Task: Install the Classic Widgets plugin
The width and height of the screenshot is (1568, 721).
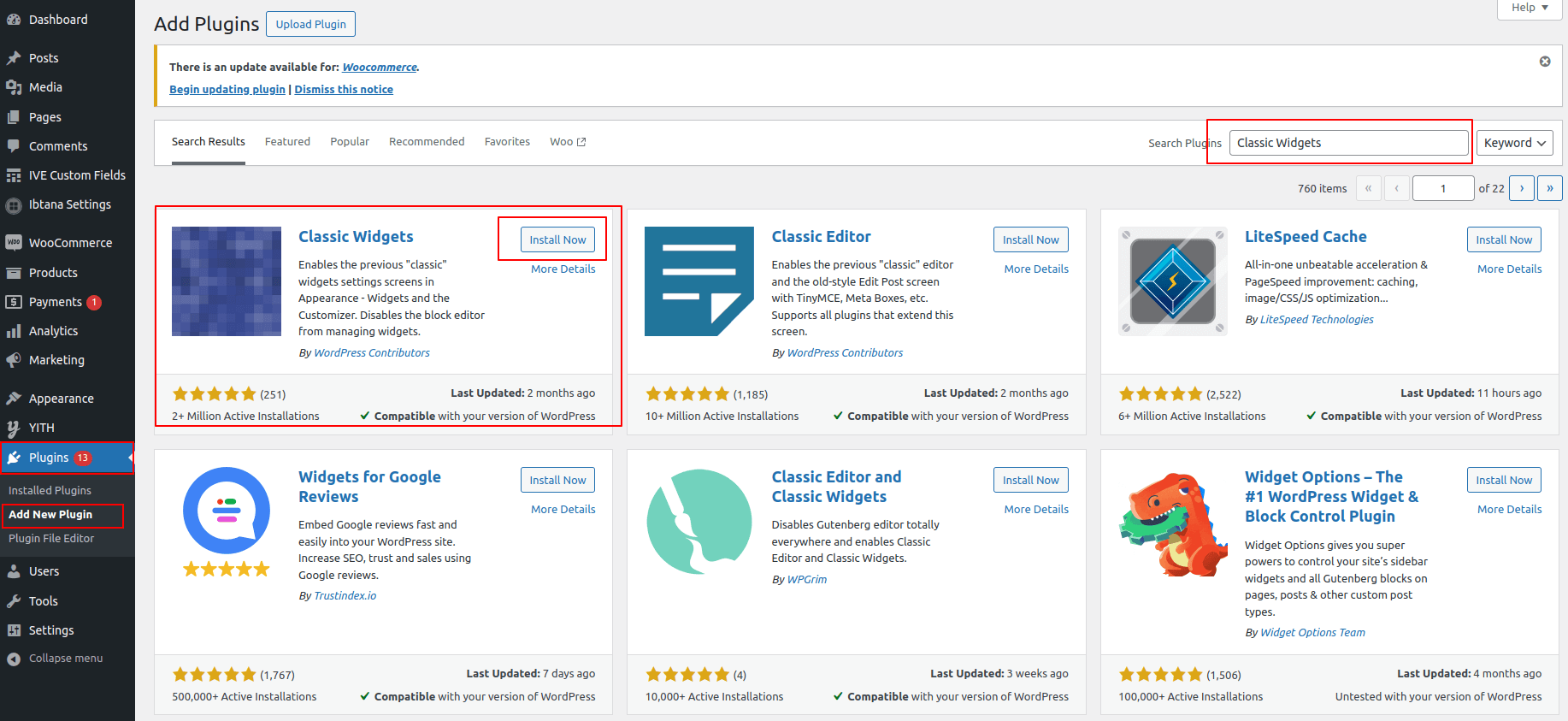Action: point(557,240)
